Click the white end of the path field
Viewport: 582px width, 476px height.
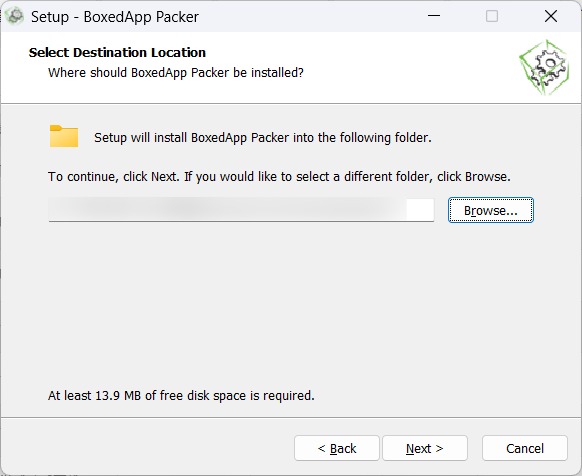[420, 210]
